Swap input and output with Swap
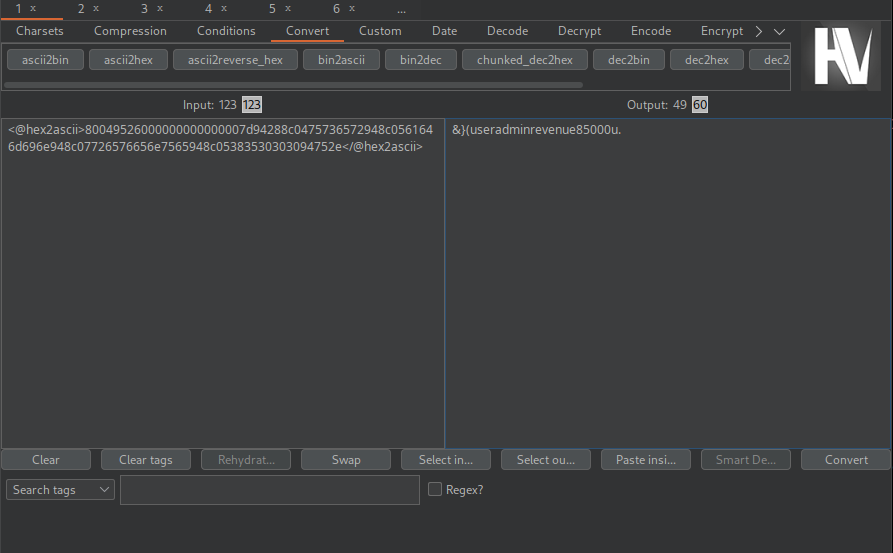The width and height of the screenshot is (893, 553). click(x=346, y=460)
